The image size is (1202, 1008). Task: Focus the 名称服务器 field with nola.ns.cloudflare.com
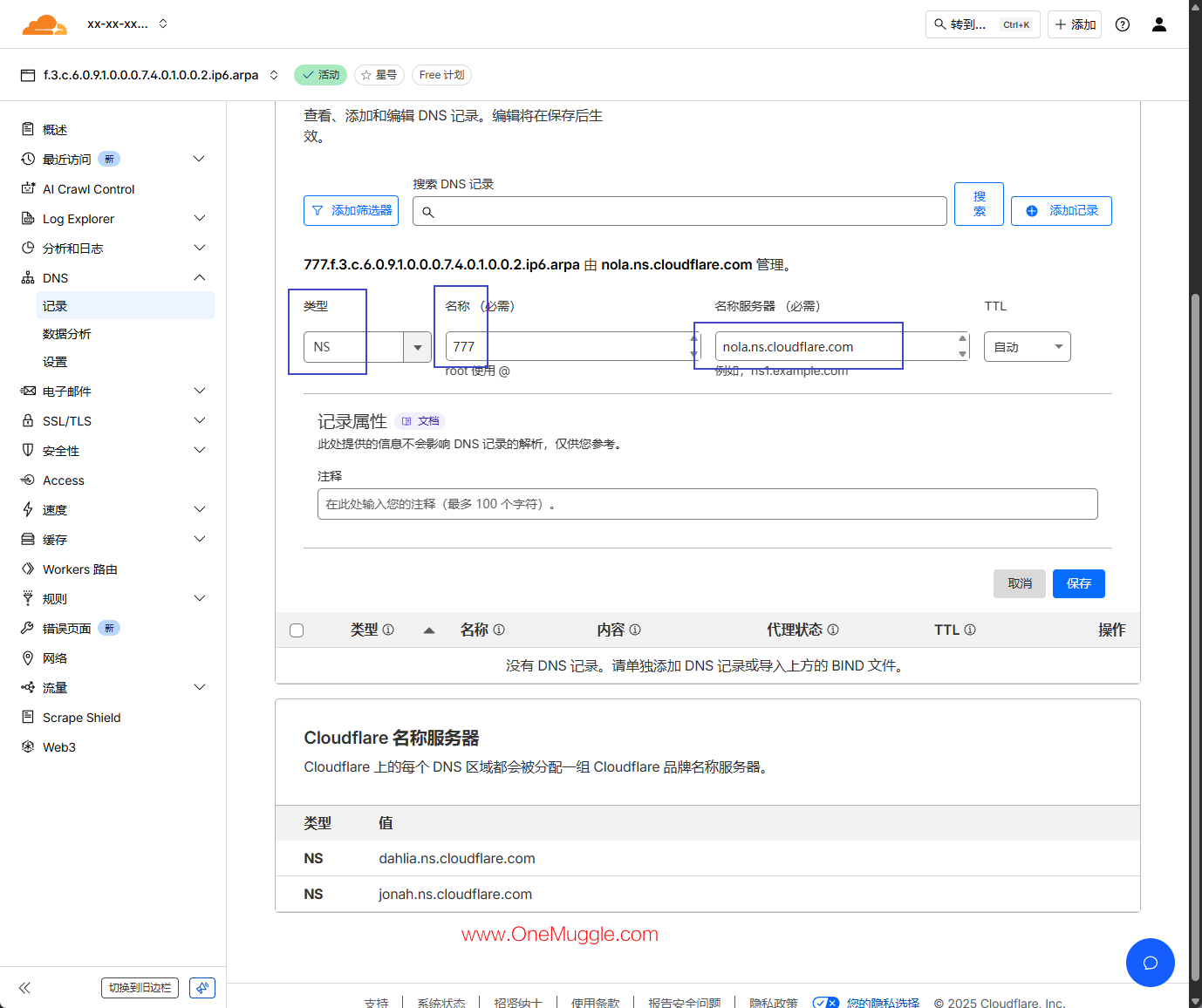click(x=842, y=347)
